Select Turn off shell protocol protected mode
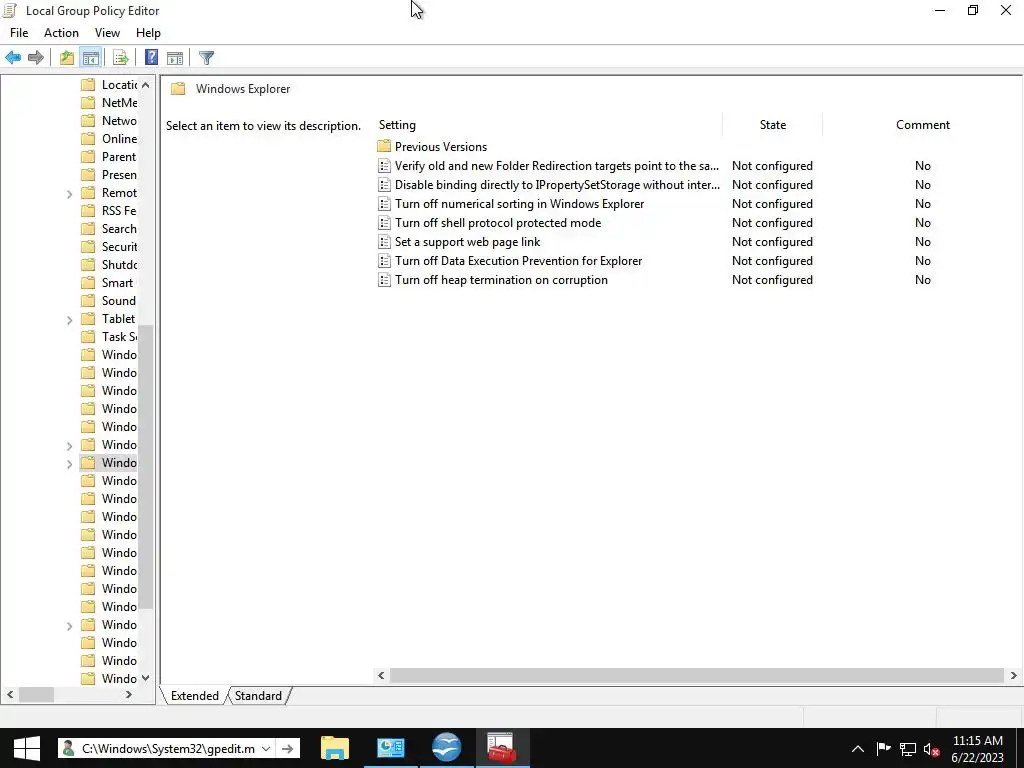 tap(498, 223)
